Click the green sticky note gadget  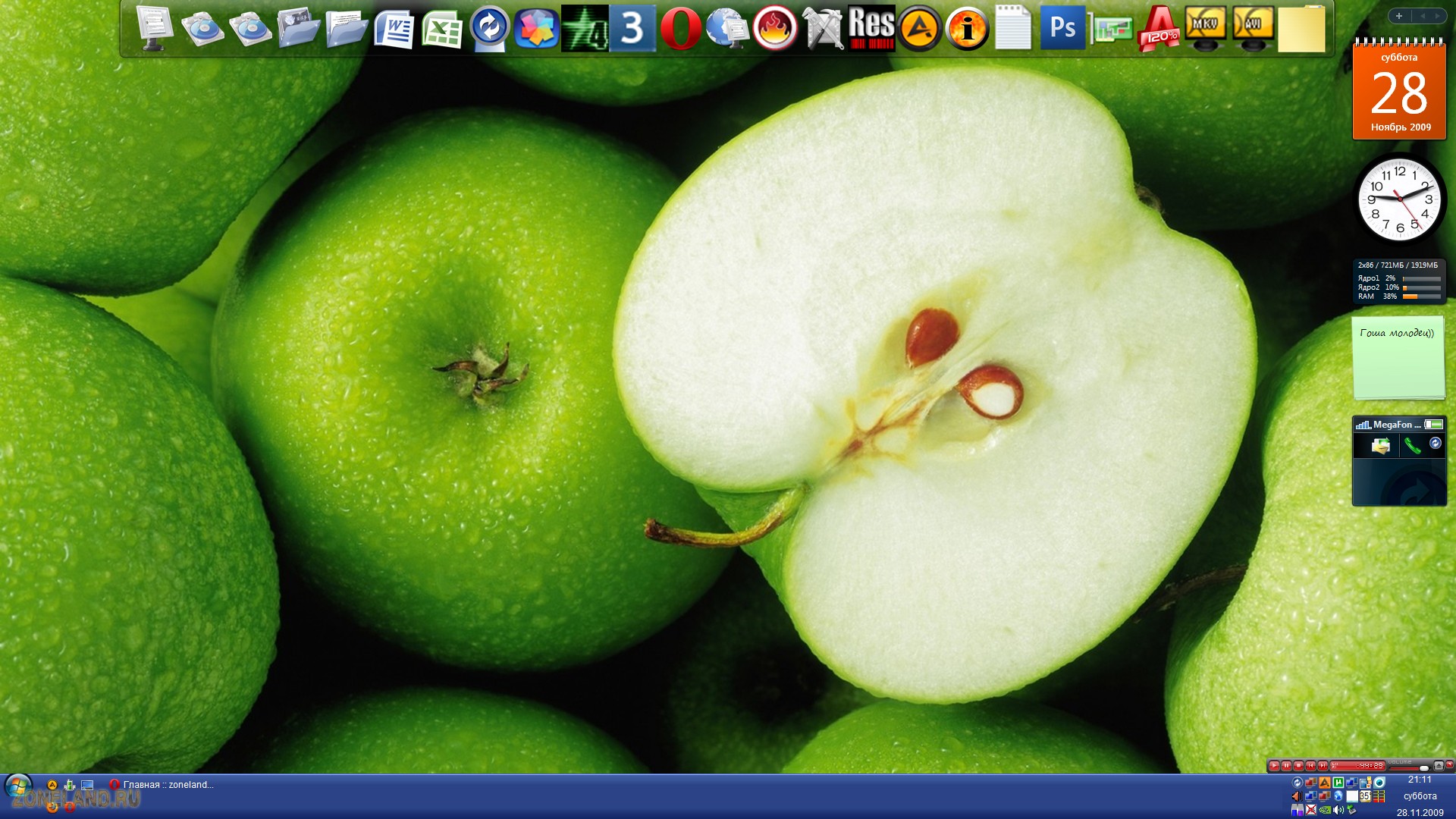pyautogui.click(x=1399, y=358)
